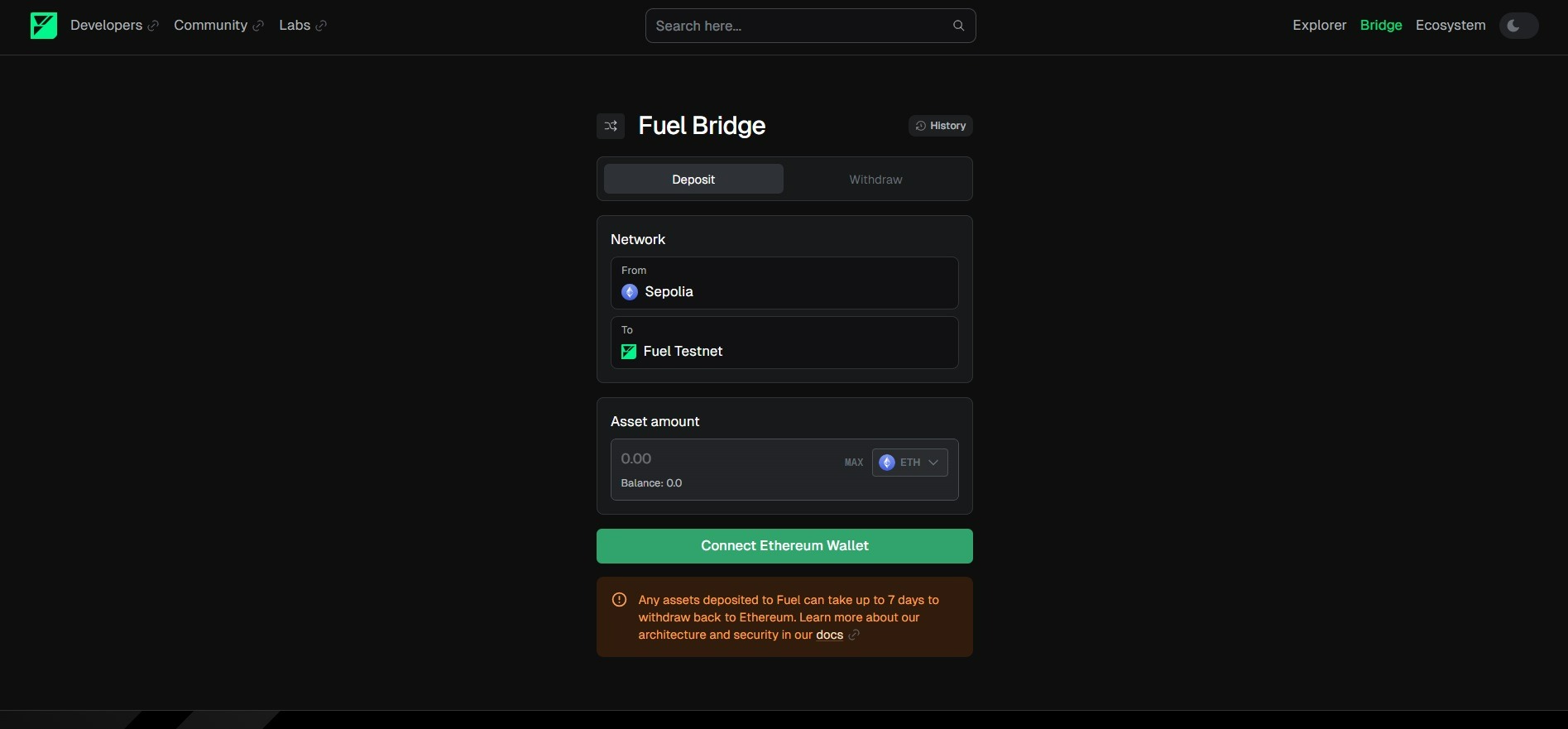Click the bridge shuffle arrows icon
This screenshot has width=1568, height=729.
coord(611,126)
